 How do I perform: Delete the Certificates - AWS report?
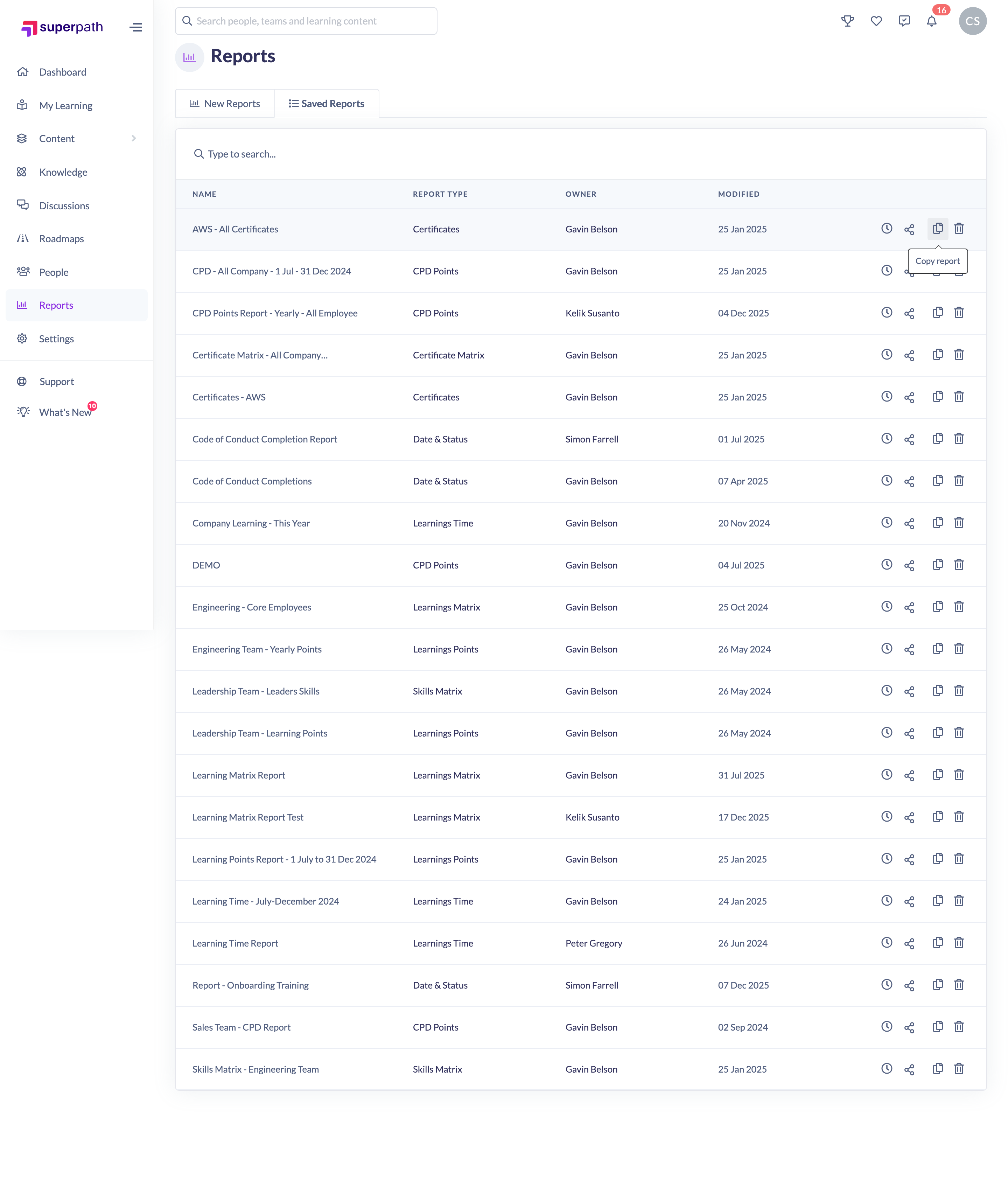pos(959,397)
